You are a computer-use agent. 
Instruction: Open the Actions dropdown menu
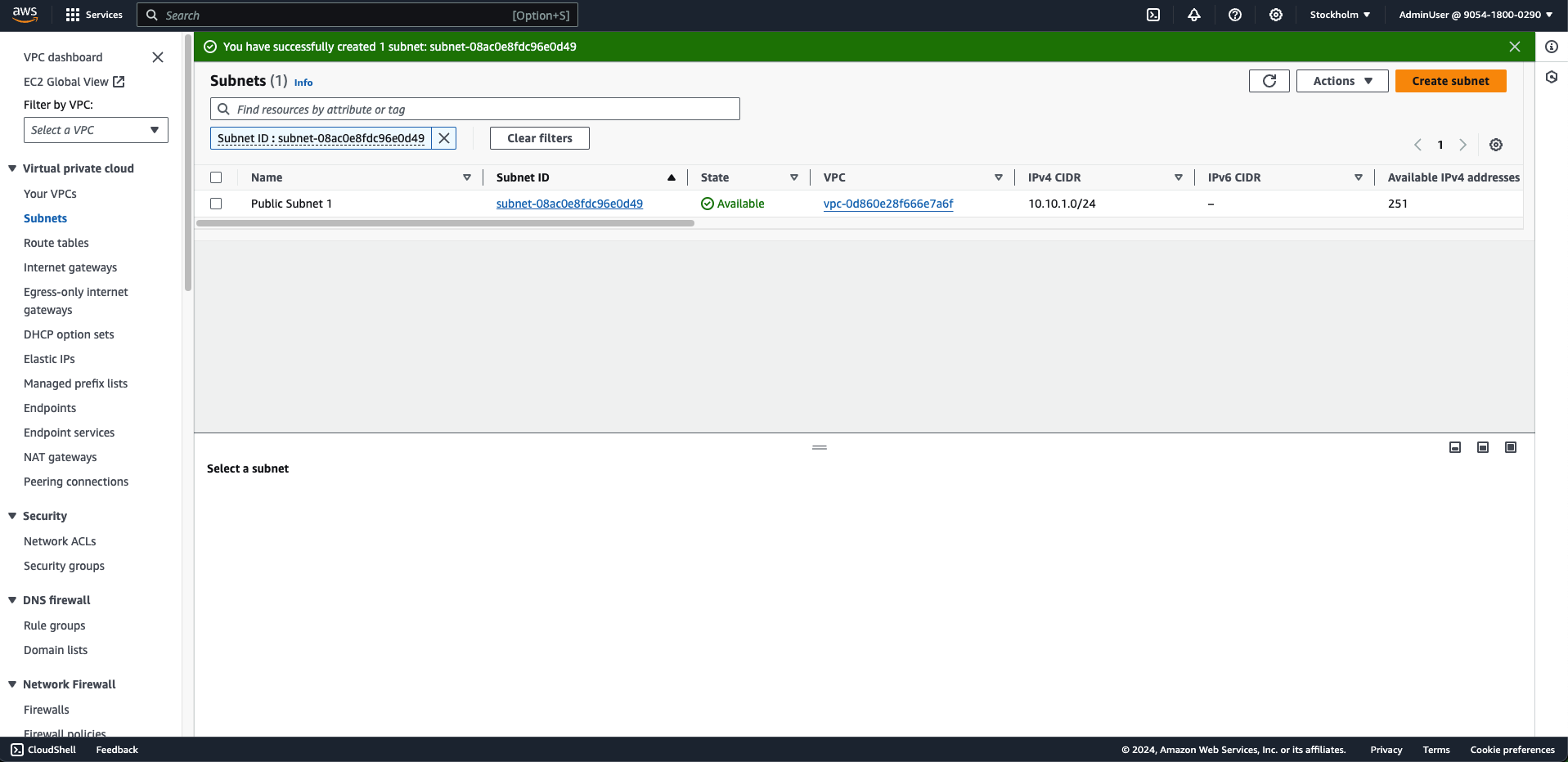coord(1341,81)
